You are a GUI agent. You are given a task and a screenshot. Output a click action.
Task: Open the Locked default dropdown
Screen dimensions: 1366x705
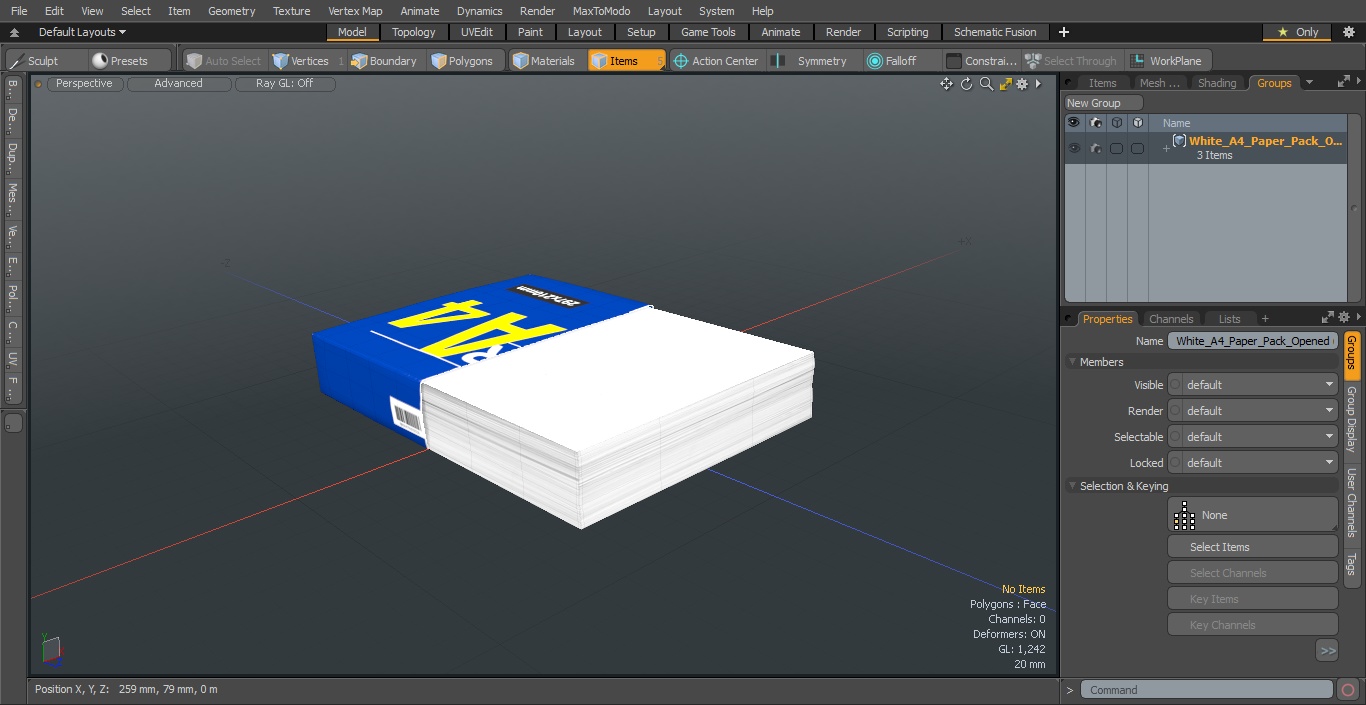tap(1253, 463)
